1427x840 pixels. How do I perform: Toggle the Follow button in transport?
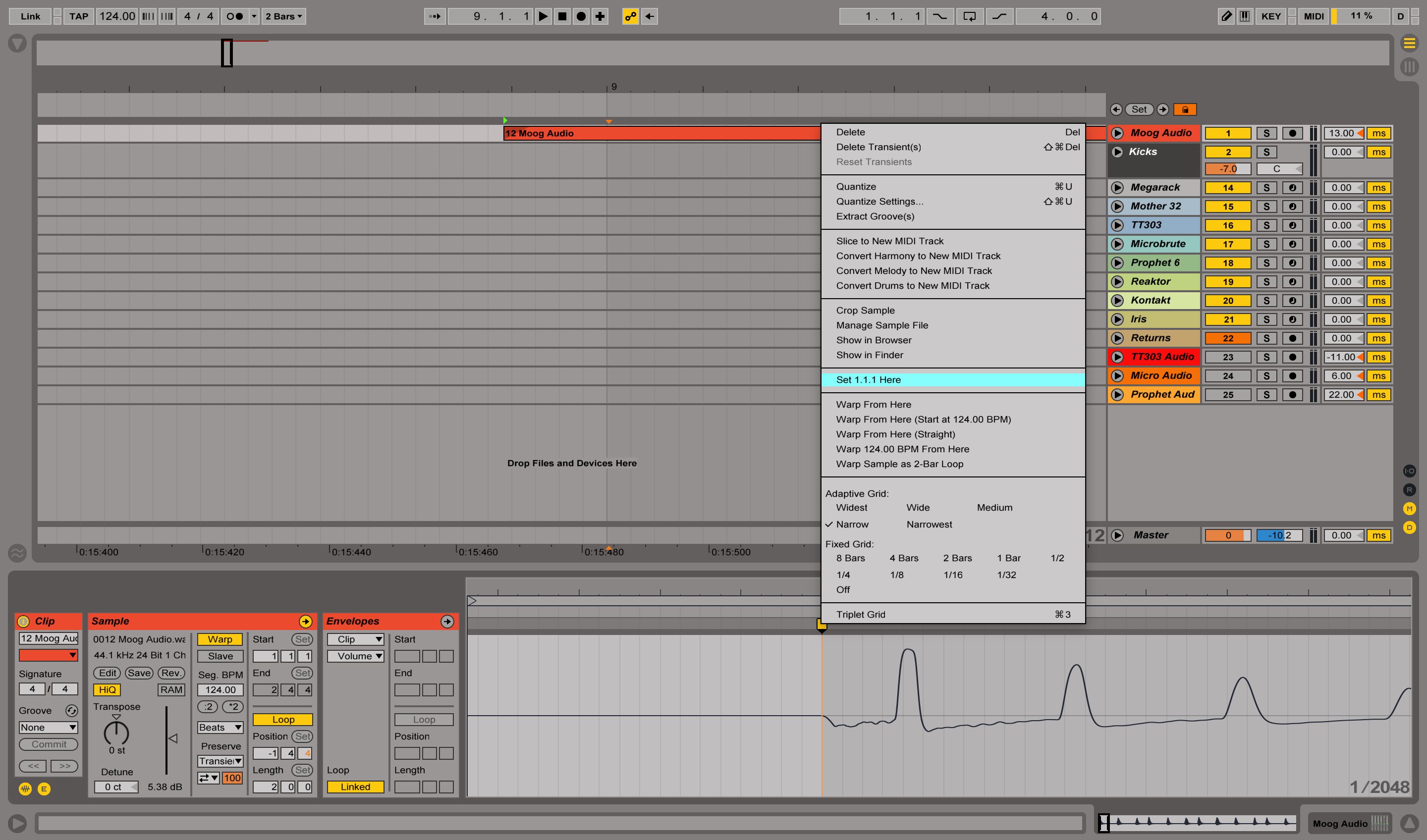pyautogui.click(x=435, y=16)
